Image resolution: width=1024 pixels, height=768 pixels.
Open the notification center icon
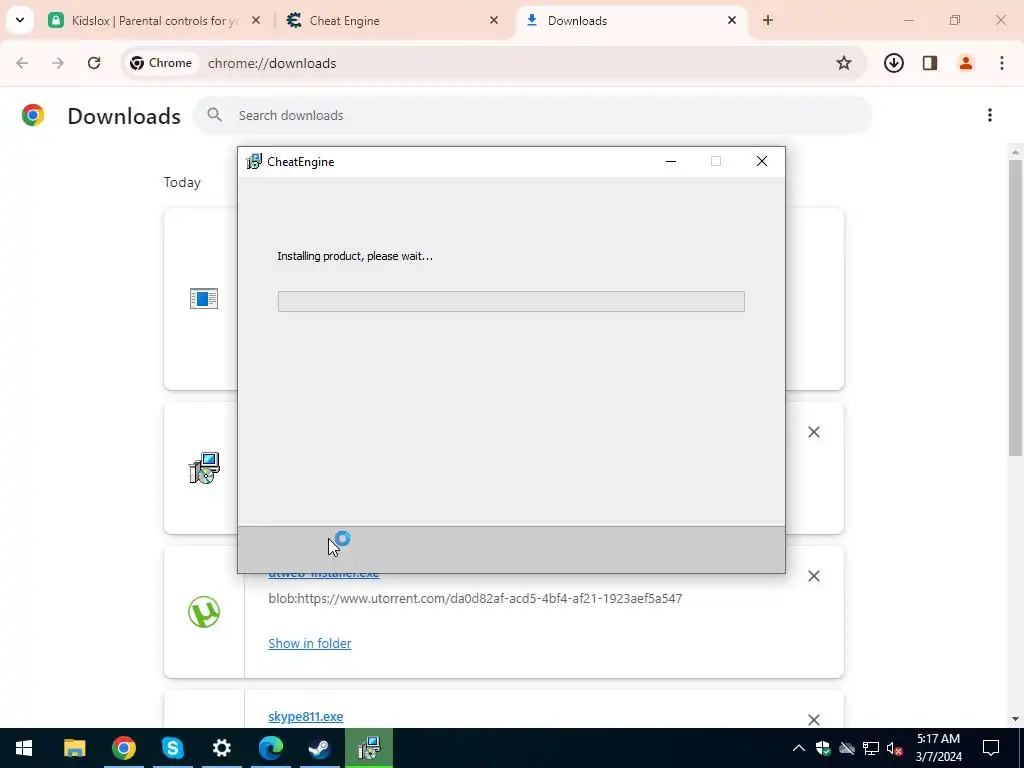tap(991, 748)
